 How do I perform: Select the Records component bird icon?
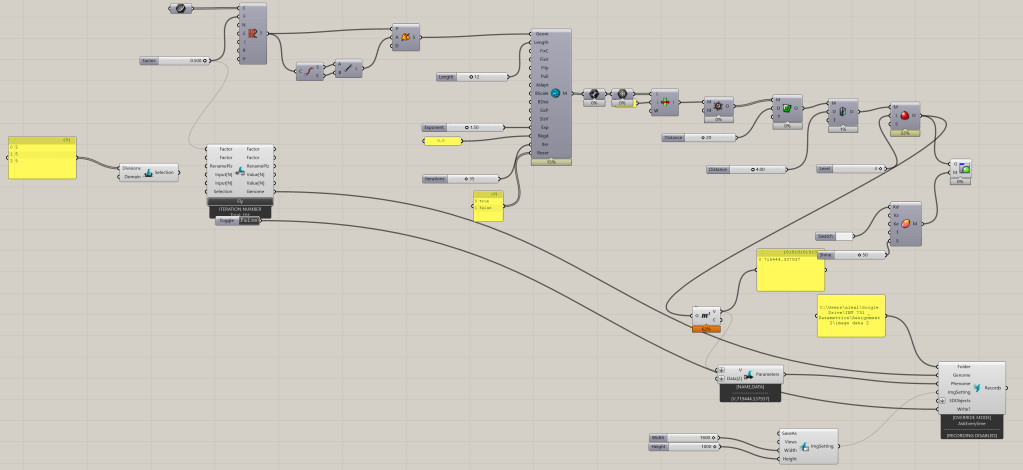point(977,387)
